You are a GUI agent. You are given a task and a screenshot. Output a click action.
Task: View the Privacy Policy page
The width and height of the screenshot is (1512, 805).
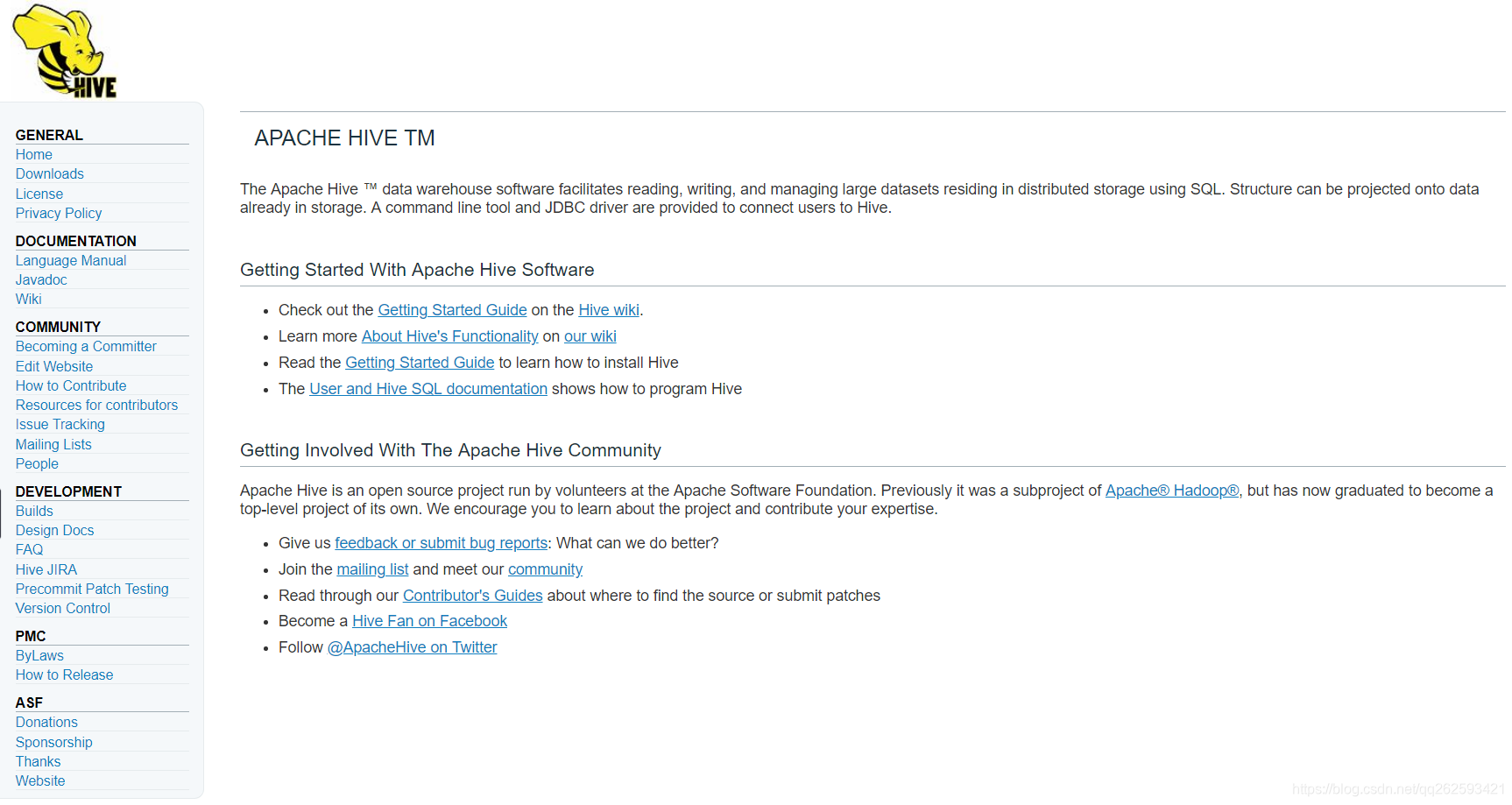(59, 213)
